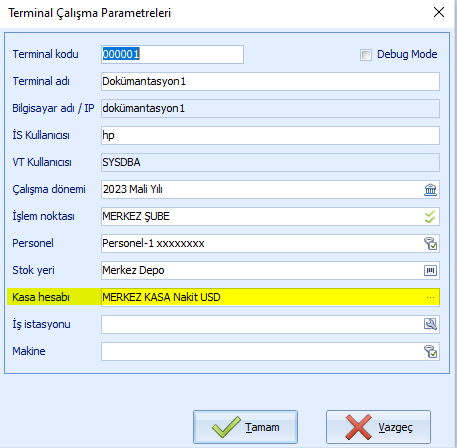Click the İş istasyonu label

point(41,324)
